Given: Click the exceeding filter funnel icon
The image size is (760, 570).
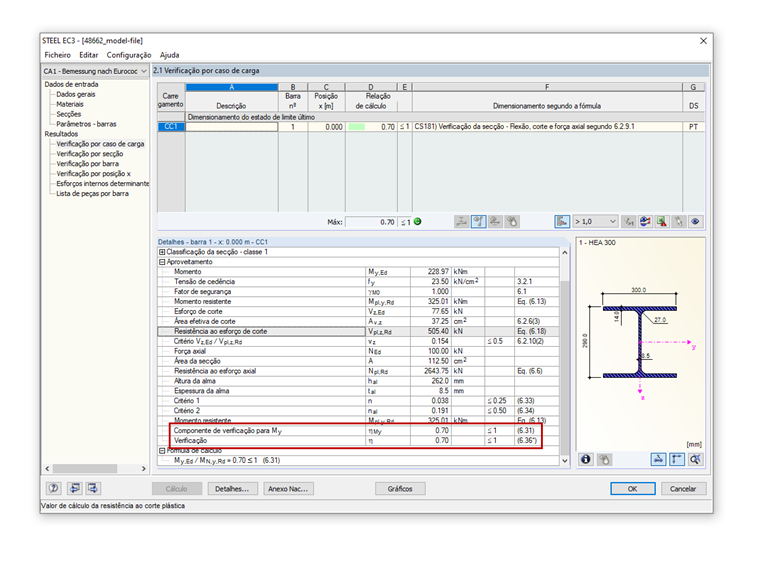Looking at the screenshot, I should point(629,222).
